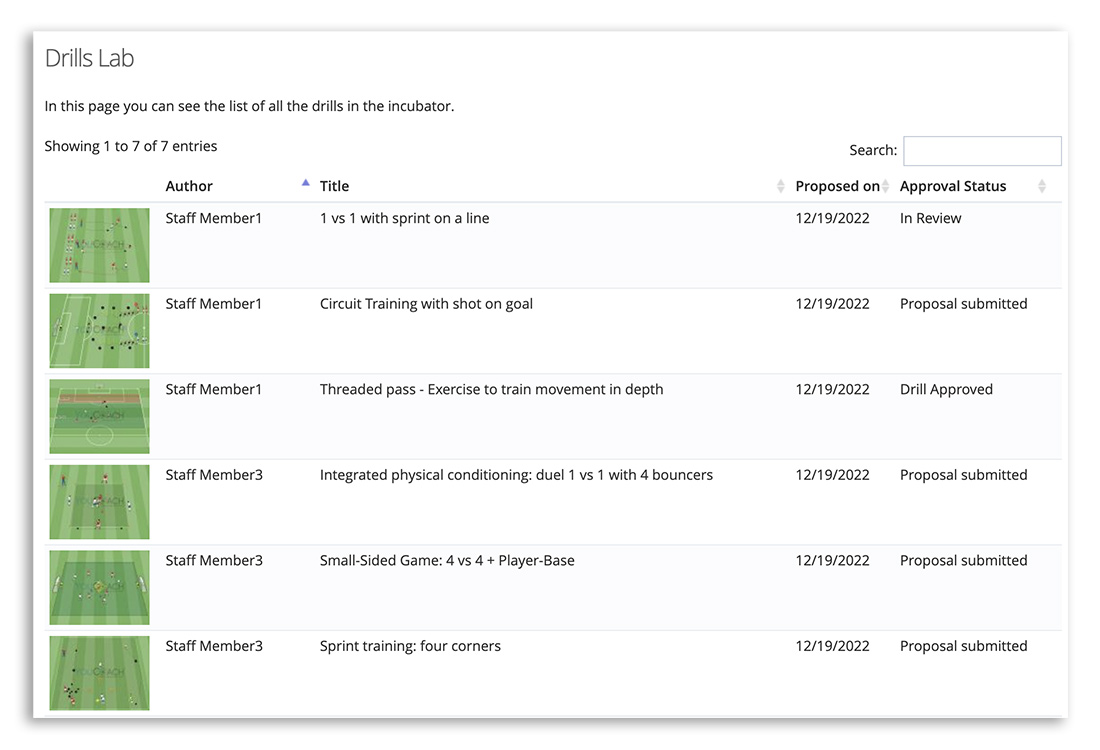Click 'Proposal submitted' status for Small-Sided Game
The height and width of the screenshot is (750, 1100).
coord(964,561)
